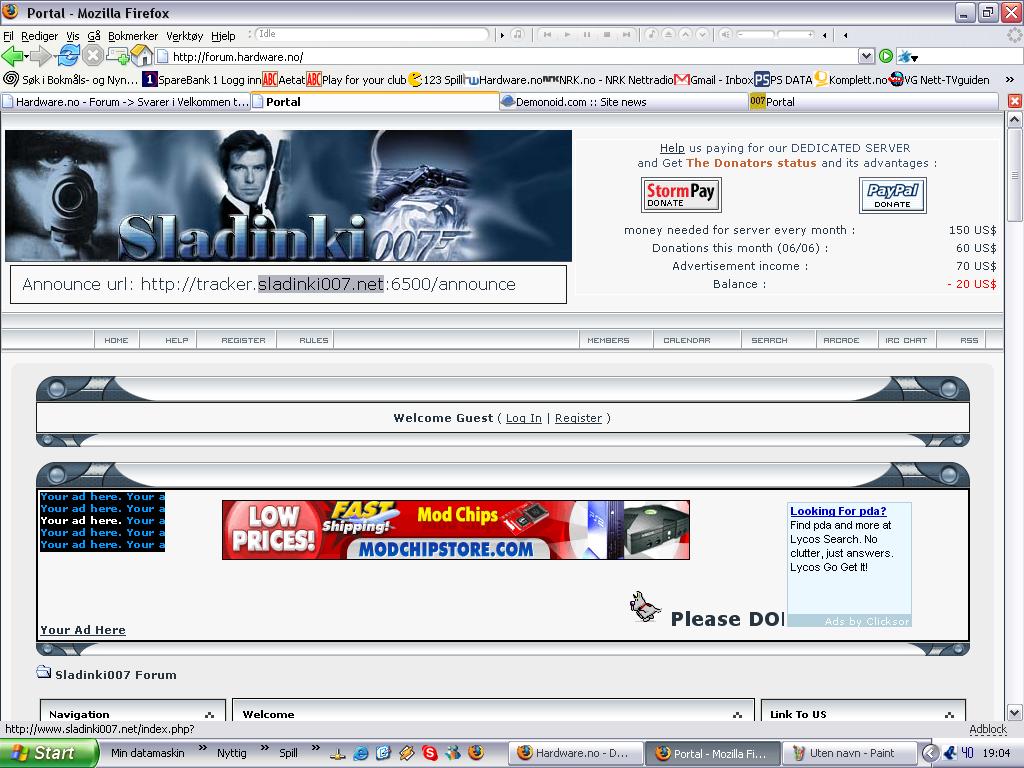Viewport: 1024px width, 768px height.
Task: Open the back button history dropdown arrow
Action: pyautogui.click(x=25, y=57)
